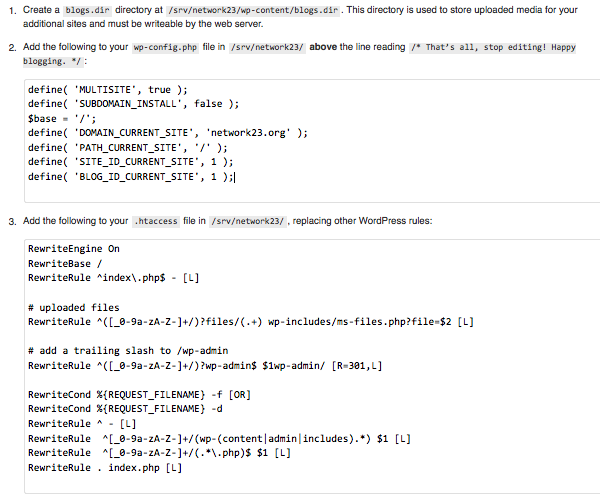Click the RewriteBase / line
Image resolution: width=600 pixels, height=500 pixels.
click(x=67, y=263)
